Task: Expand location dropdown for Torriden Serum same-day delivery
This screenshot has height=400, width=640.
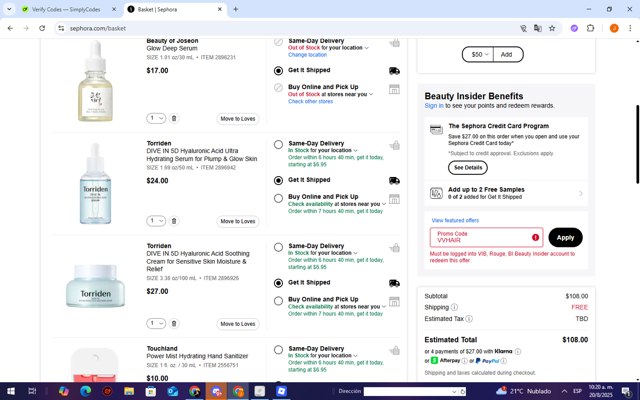Action: pyautogui.click(x=356, y=151)
